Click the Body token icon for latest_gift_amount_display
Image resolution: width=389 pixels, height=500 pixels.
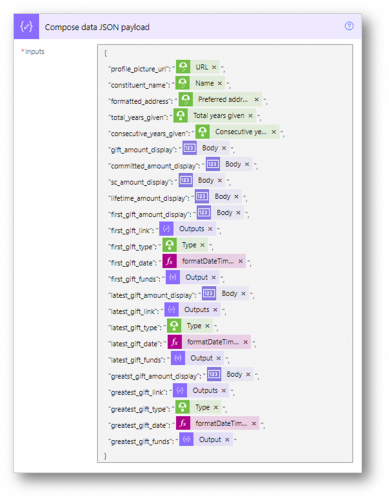tap(209, 293)
